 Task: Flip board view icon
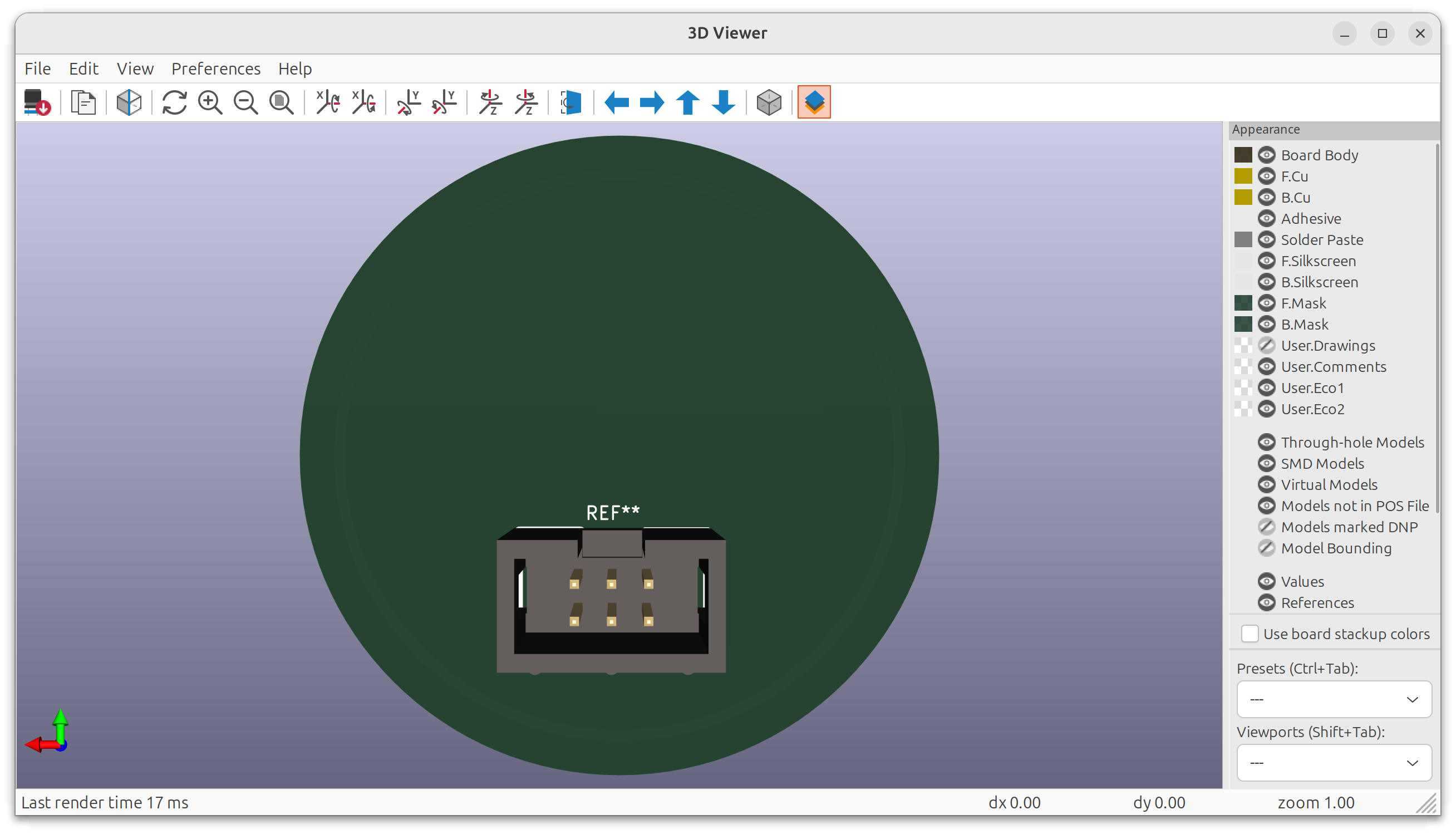(571, 102)
